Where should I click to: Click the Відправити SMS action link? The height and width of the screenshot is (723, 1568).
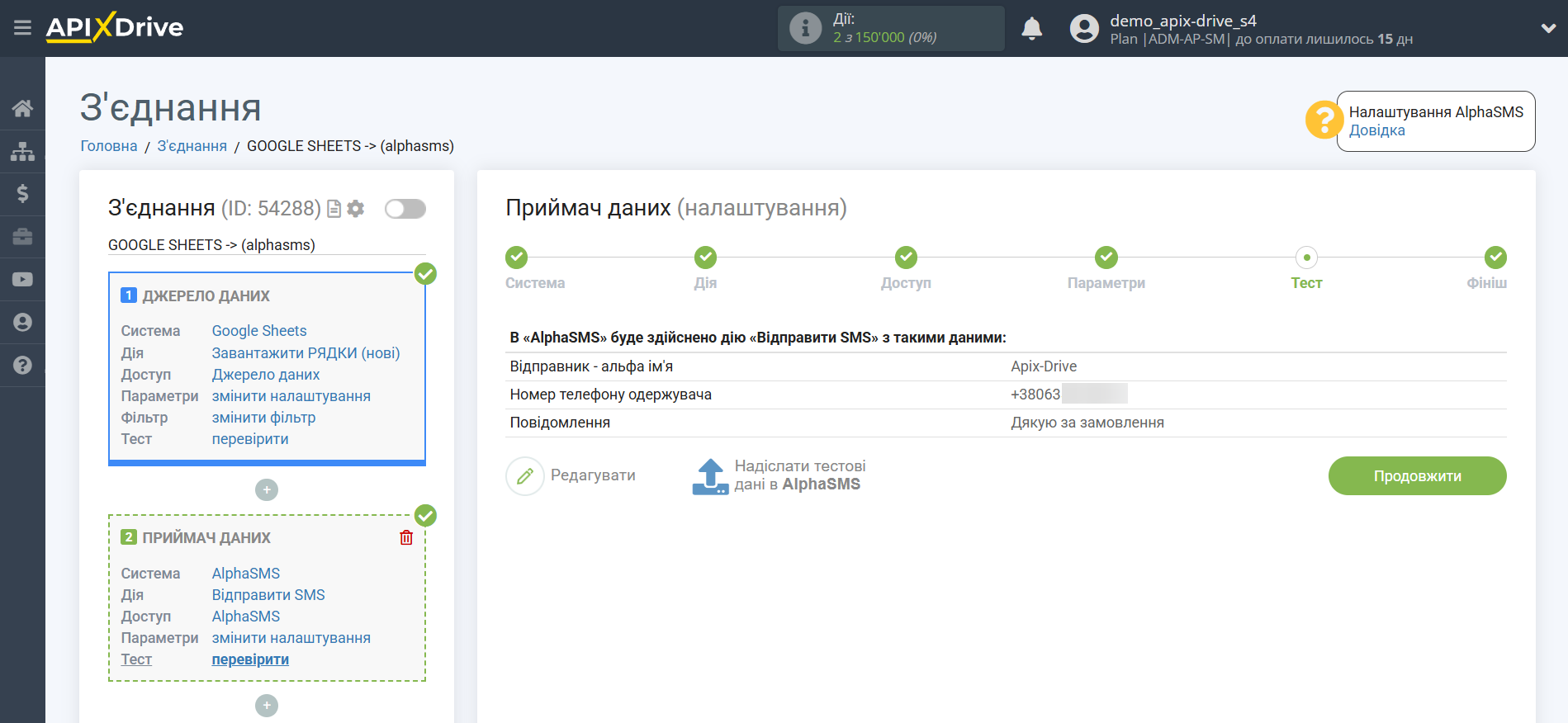pyautogui.click(x=268, y=595)
